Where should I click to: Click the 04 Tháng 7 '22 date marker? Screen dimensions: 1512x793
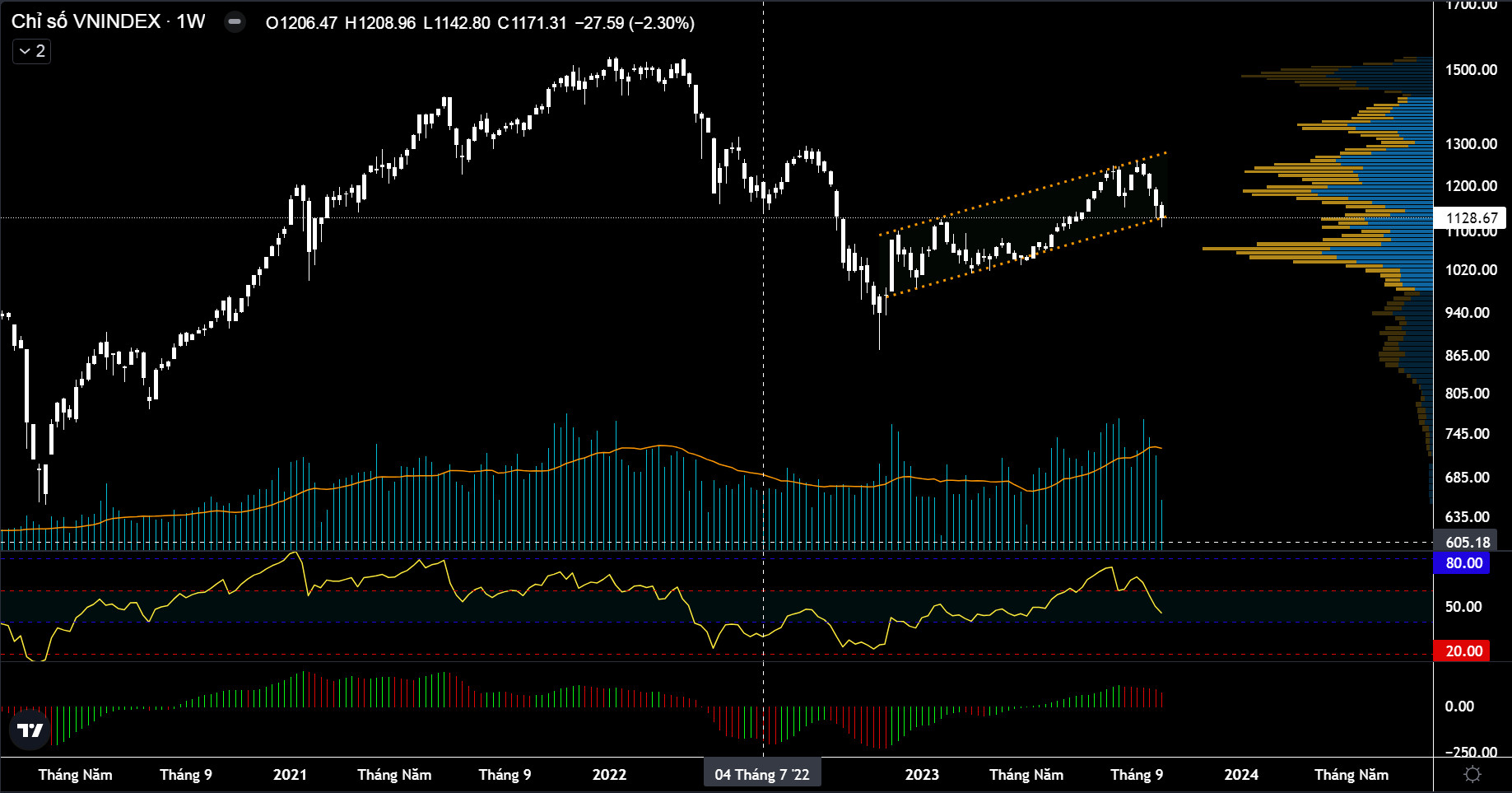click(x=762, y=774)
